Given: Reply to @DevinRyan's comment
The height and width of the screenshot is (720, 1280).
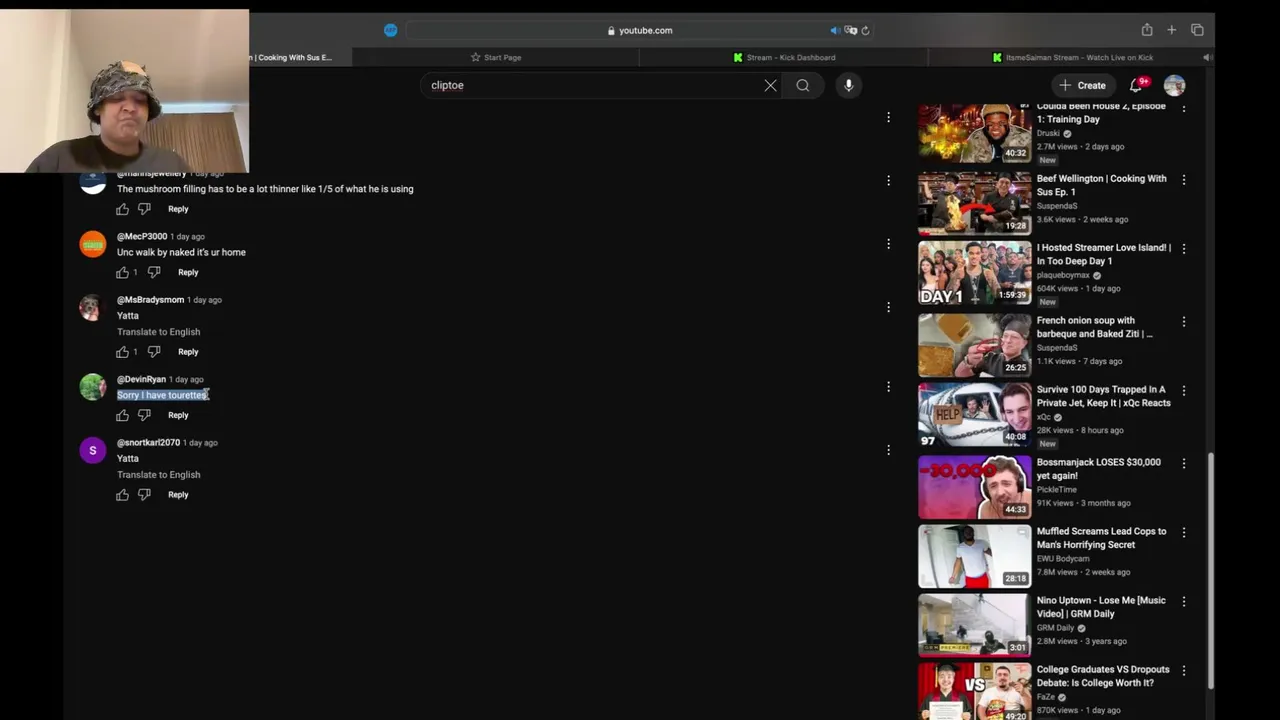Looking at the screenshot, I should (178, 415).
